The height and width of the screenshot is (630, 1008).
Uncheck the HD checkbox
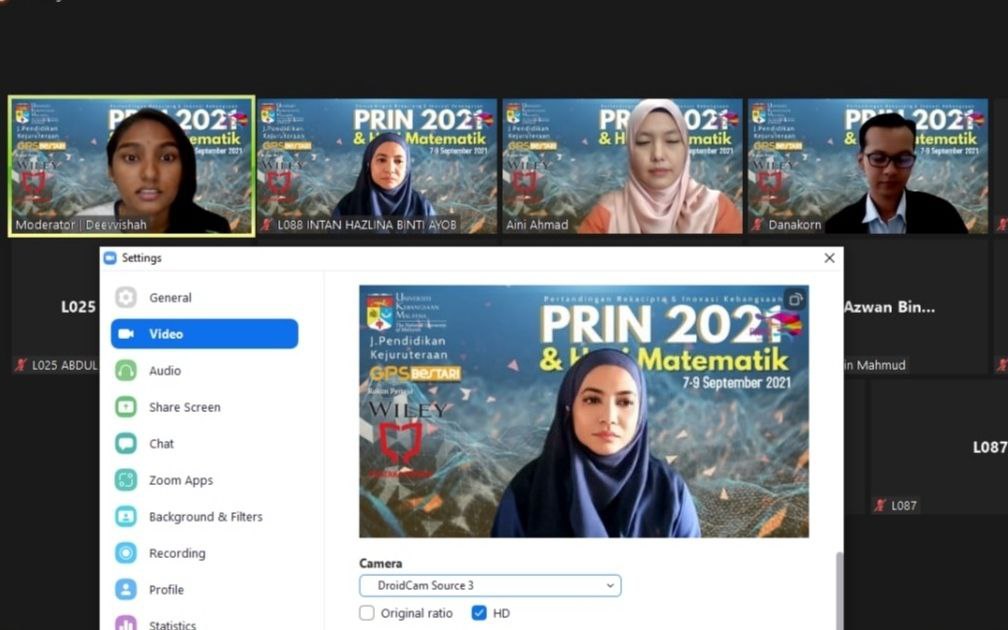coord(479,613)
